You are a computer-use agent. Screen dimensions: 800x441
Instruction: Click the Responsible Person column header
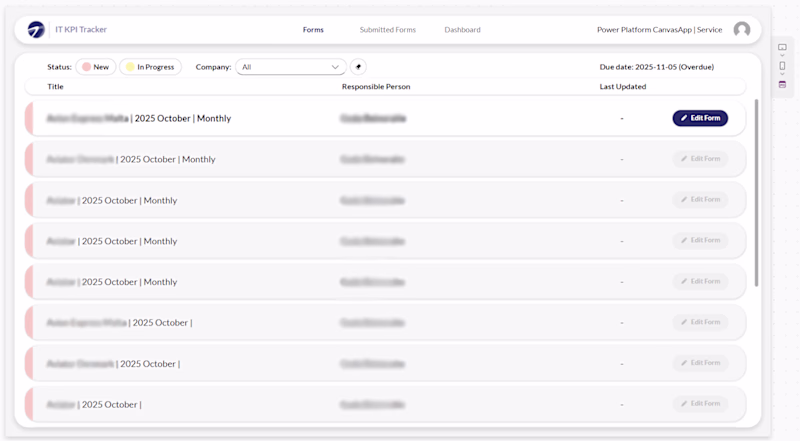[x=376, y=87]
